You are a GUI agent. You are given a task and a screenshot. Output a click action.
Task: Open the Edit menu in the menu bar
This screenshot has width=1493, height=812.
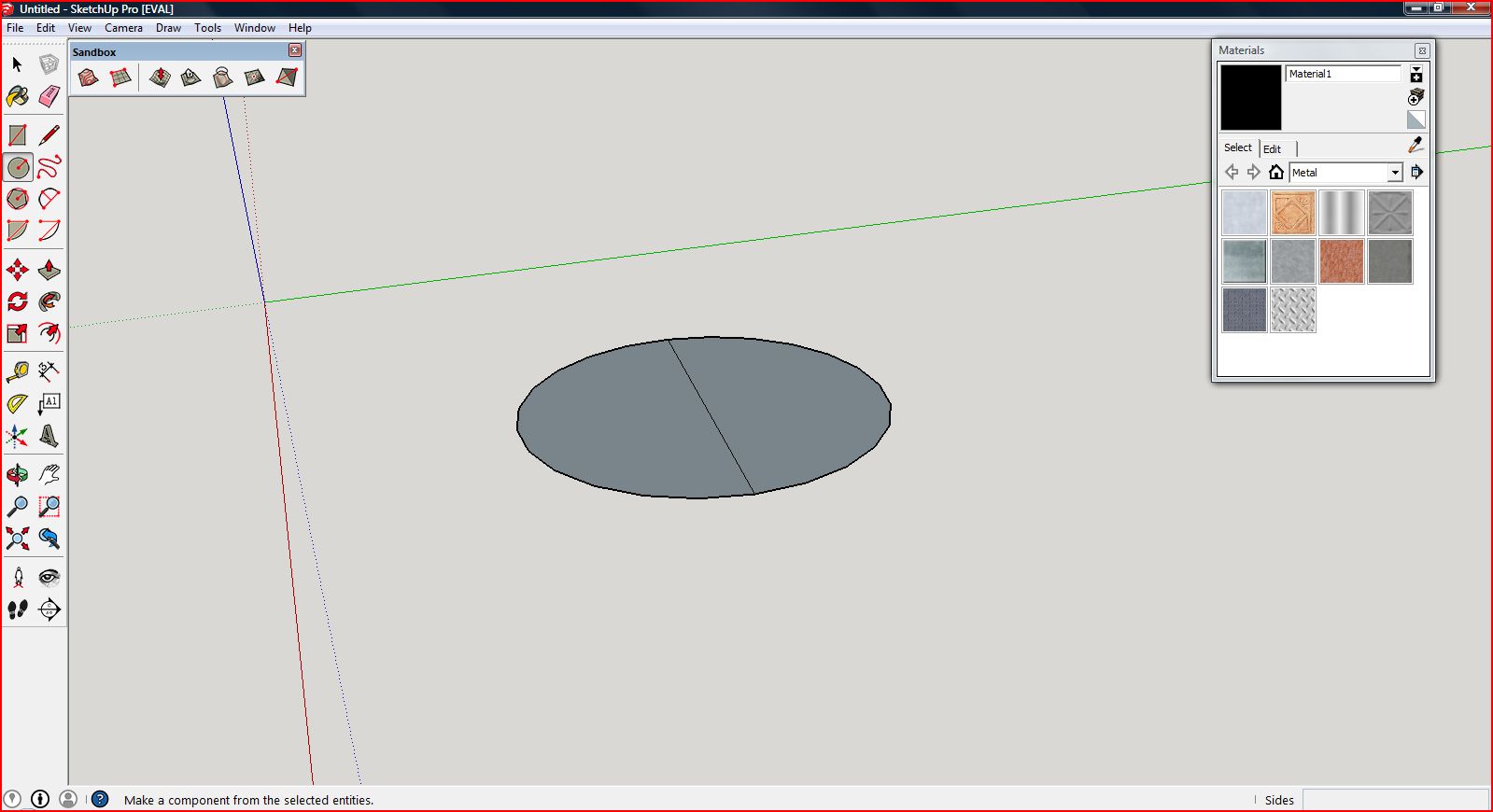tap(46, 28)
